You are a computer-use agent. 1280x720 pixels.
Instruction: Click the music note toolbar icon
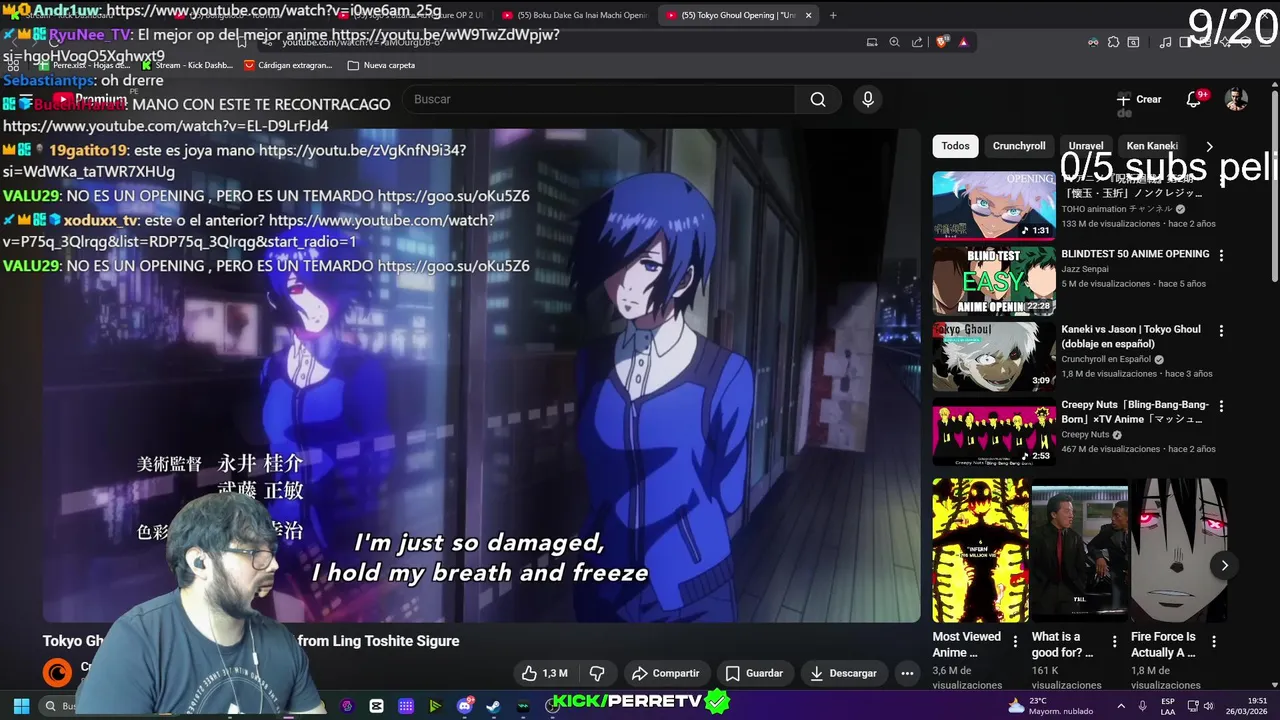(x=1165, y=42)
